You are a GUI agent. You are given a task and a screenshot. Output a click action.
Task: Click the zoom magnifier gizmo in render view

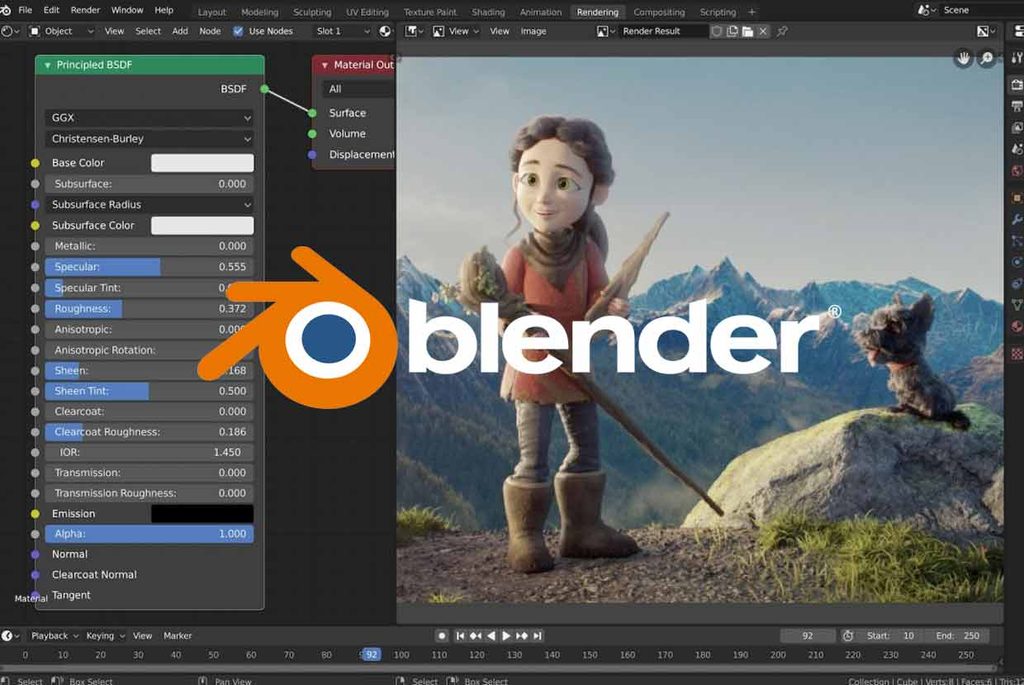point(987,58)
